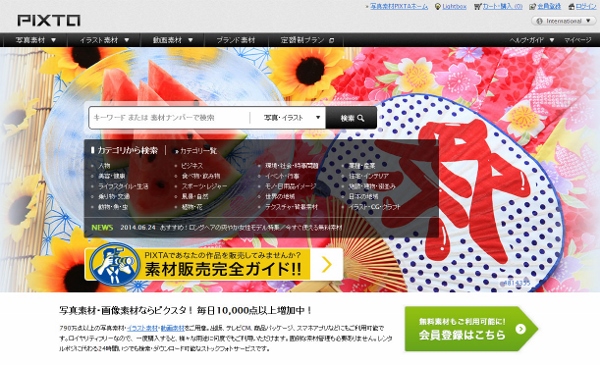The image size is (600, 365).
Task: Focus the keyword search input field
Action: (170, 118)
